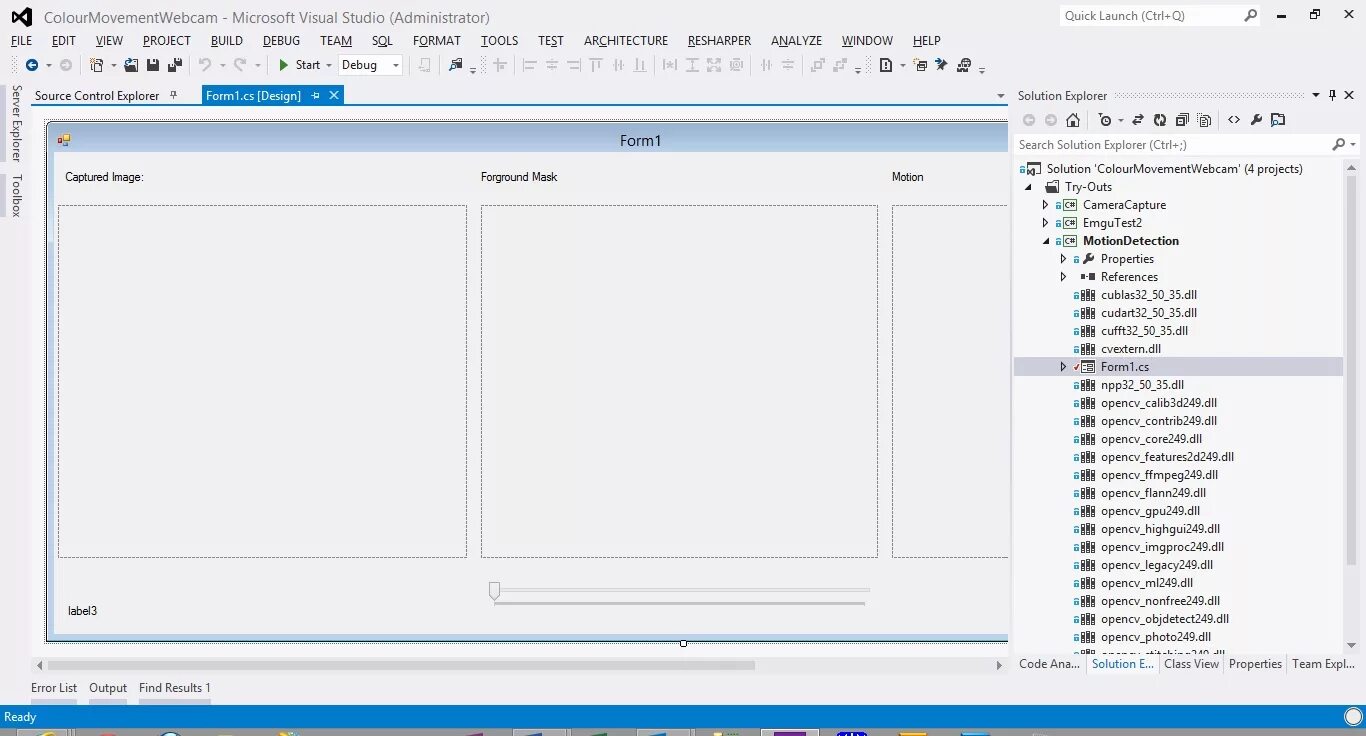This screenshot has height=736, width=1366.
Task: Open the RESHARPER menu
Action: click(x=719, y=41)
